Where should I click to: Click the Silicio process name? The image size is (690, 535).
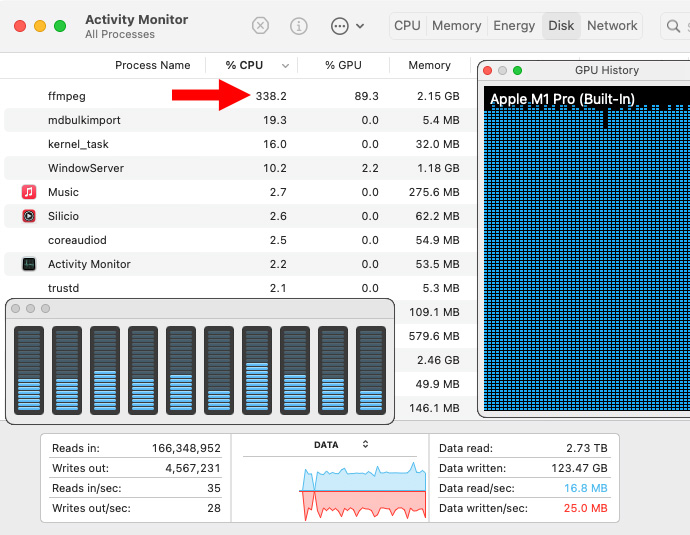click(x=63, y=216)
